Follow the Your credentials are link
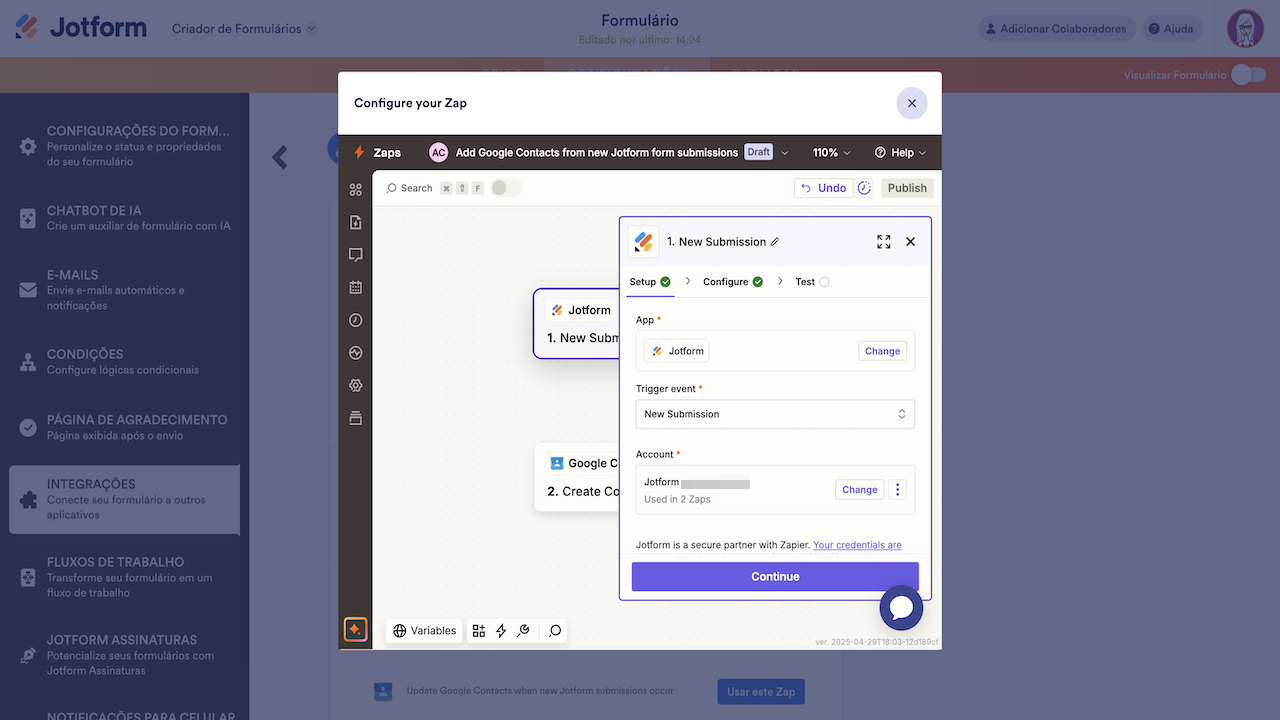1280x720 pixels. [x=856, y=544]
